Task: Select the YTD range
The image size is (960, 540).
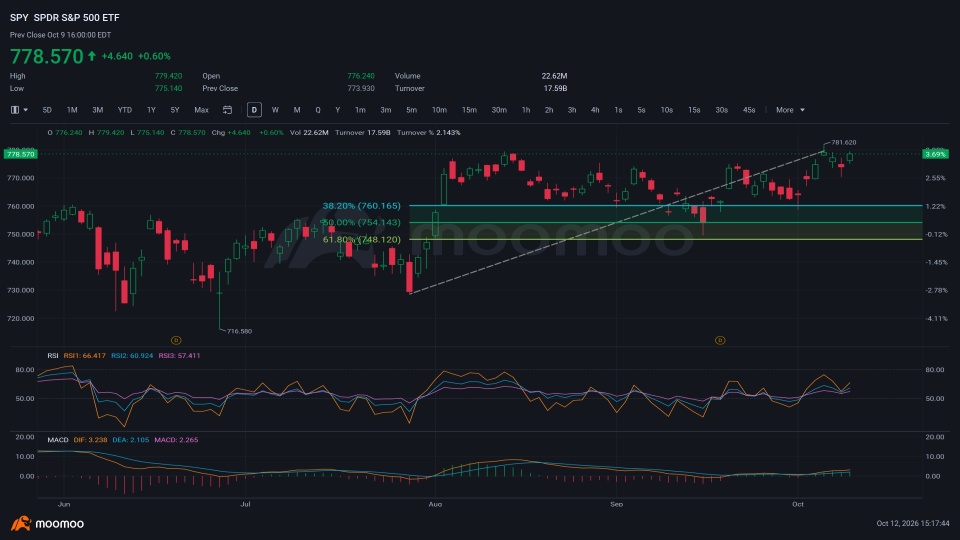Action: click(x=125, y=110)
